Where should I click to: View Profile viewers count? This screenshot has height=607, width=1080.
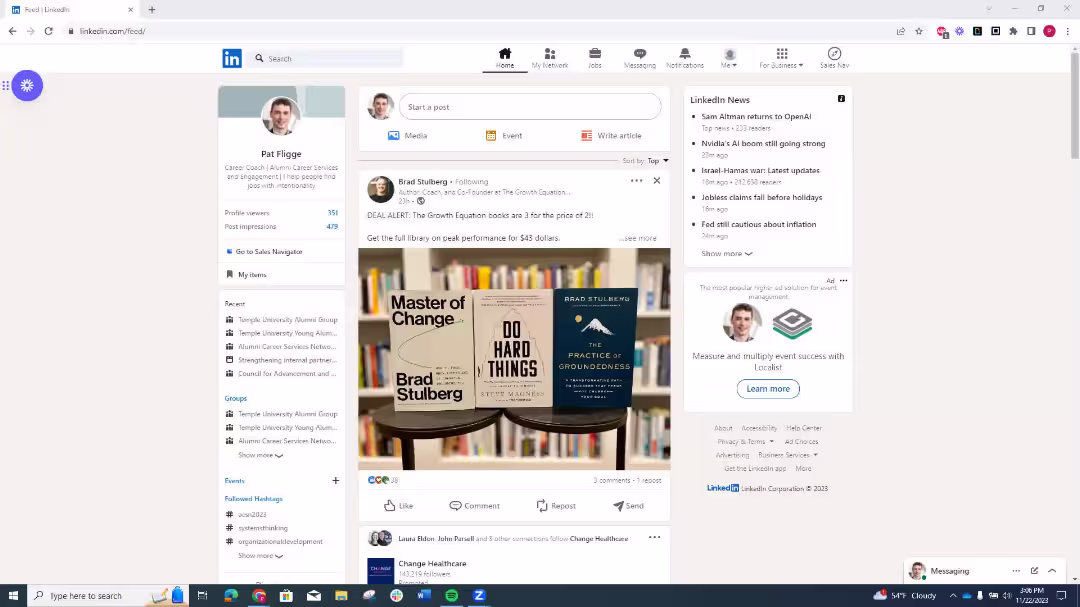pos(281,213)
